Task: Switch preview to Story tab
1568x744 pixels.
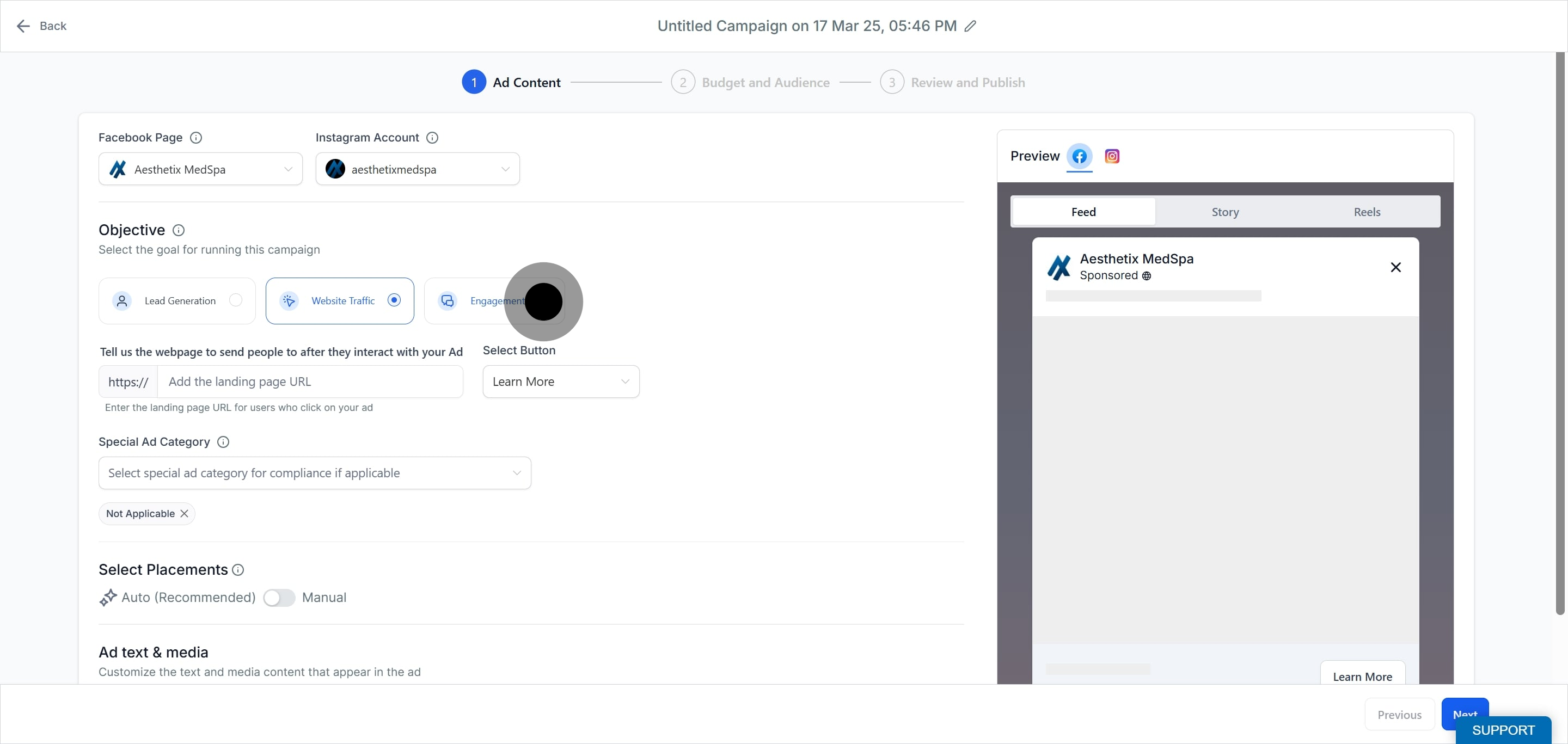Action: 1224,212
